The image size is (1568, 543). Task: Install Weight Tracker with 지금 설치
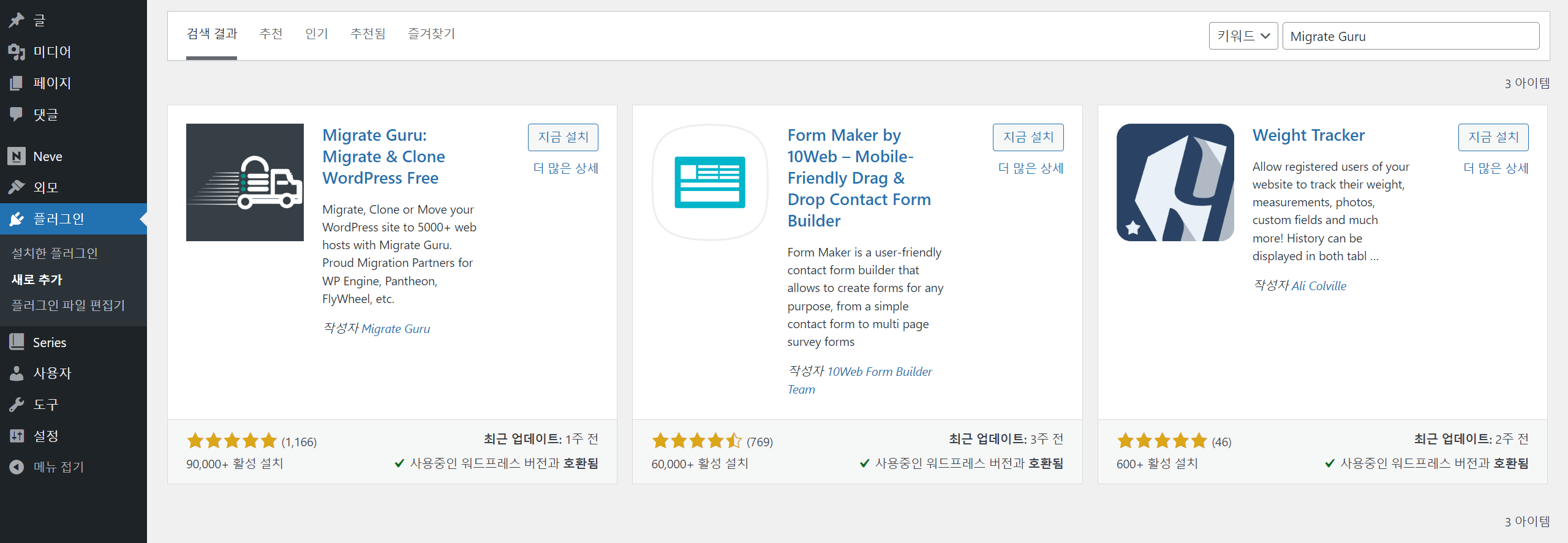point(1493,137)
